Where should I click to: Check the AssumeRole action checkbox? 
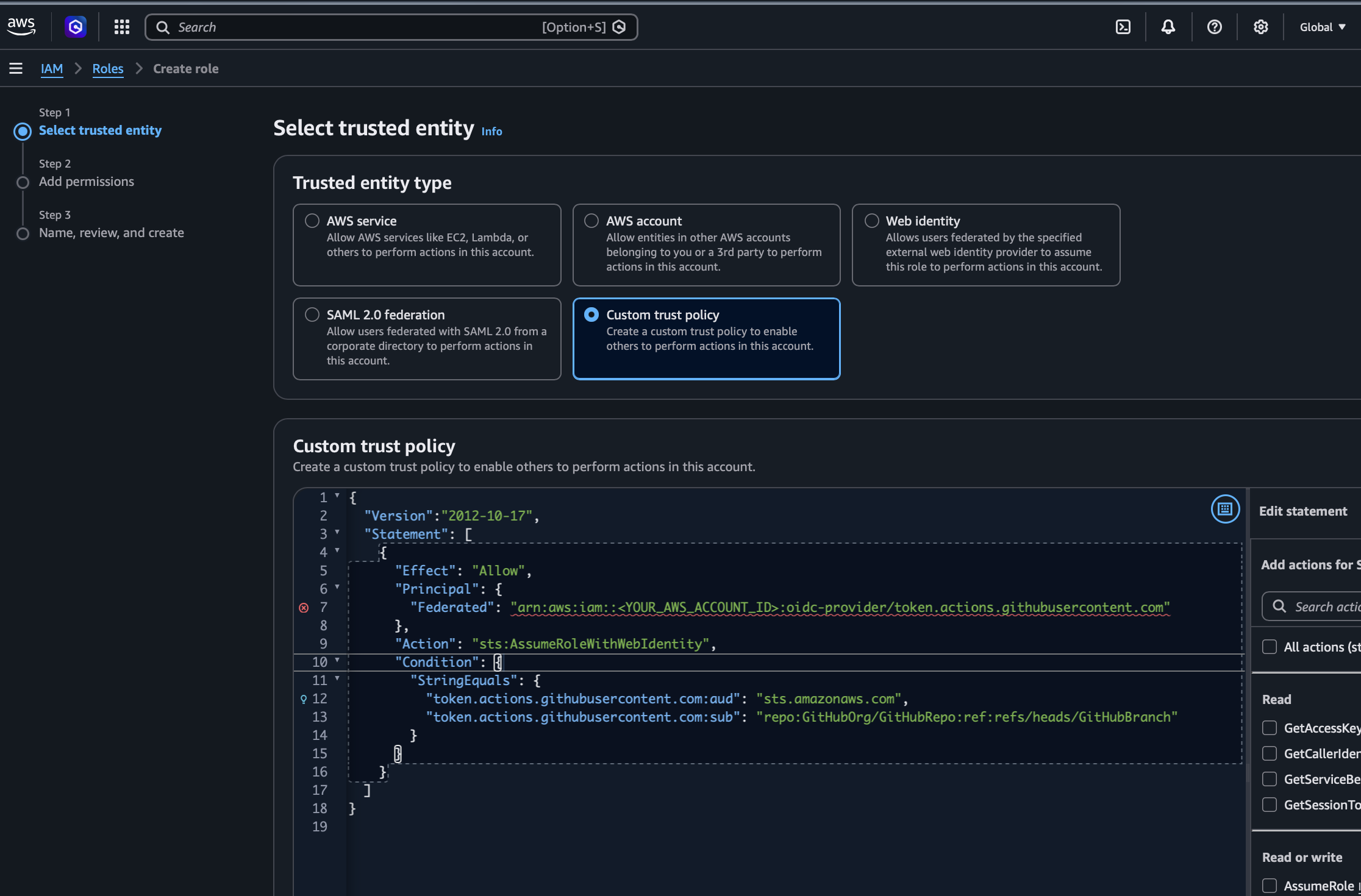coord(1270,886)
